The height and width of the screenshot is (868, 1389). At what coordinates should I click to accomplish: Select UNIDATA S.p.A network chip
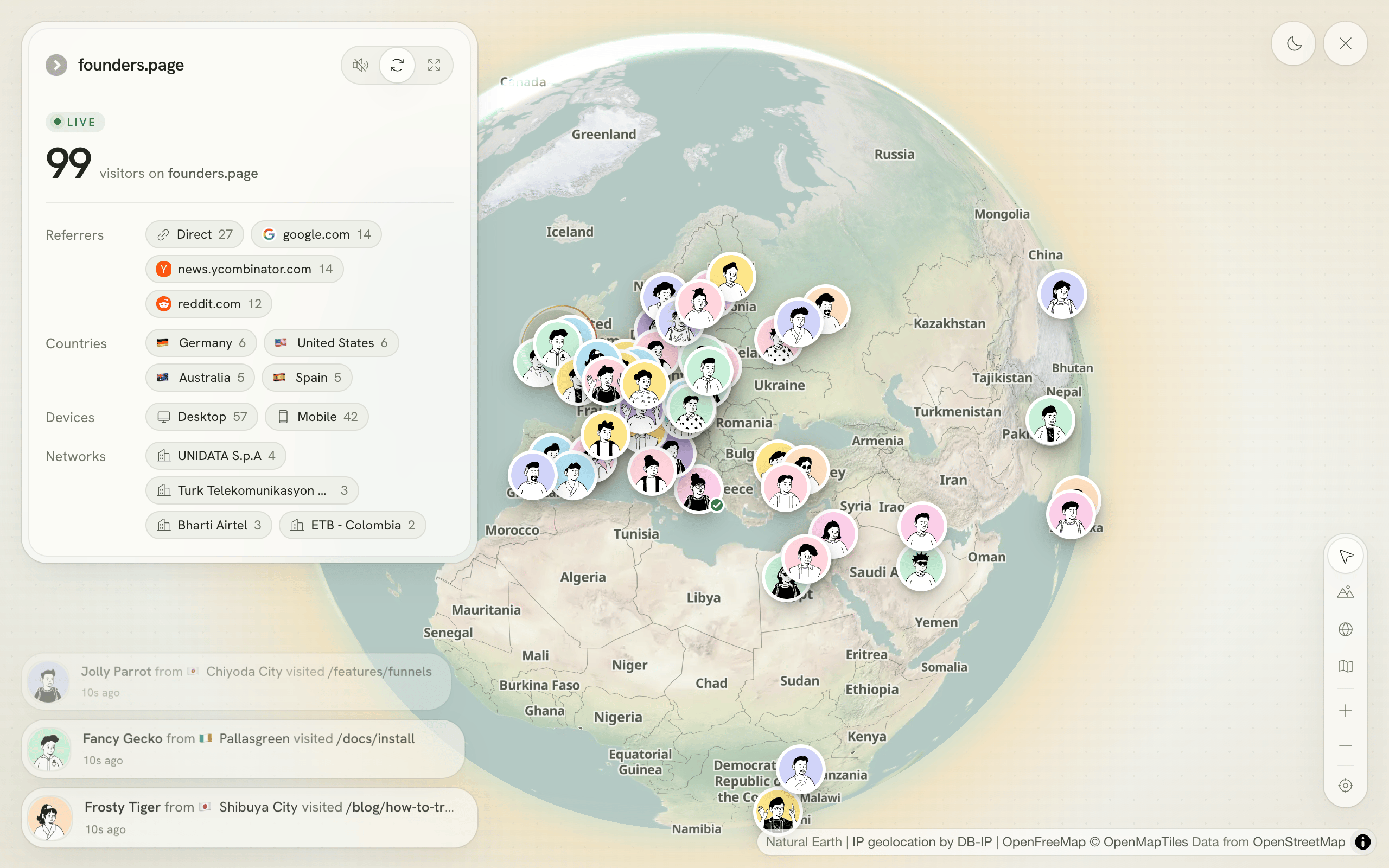coord(216,455)
